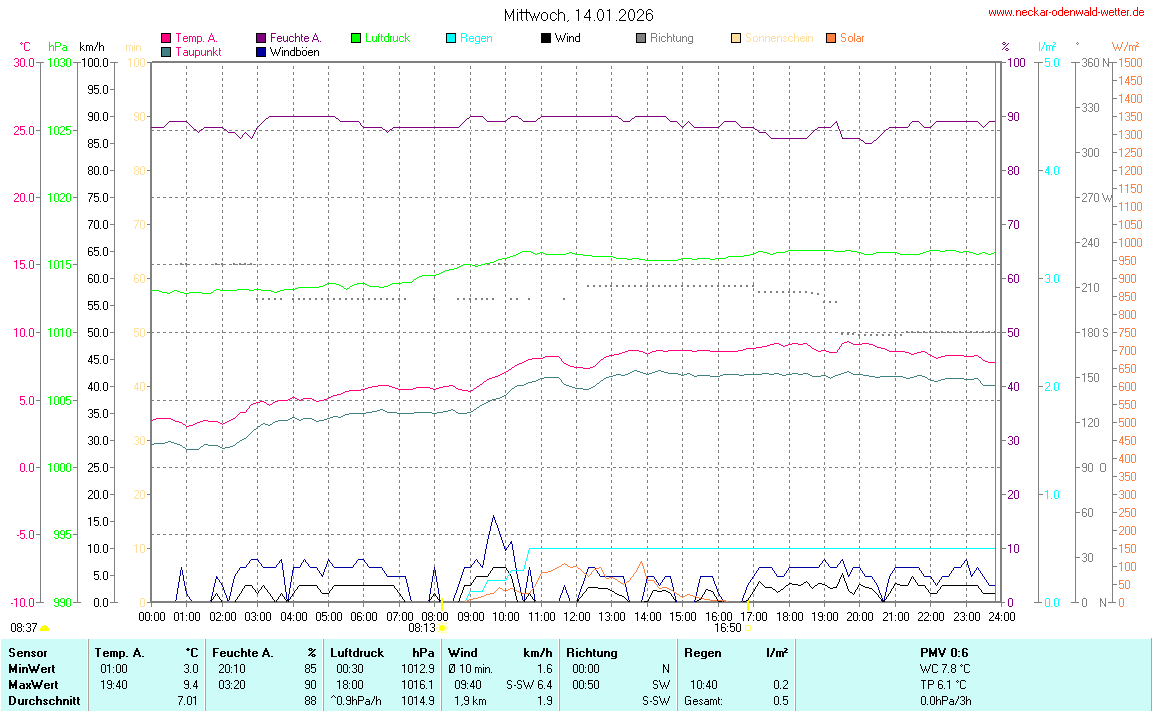Click the green Luftdruck legend square
Image resolution: width=1152 pixels, height=711 pixels.
(x=356, y=38)
